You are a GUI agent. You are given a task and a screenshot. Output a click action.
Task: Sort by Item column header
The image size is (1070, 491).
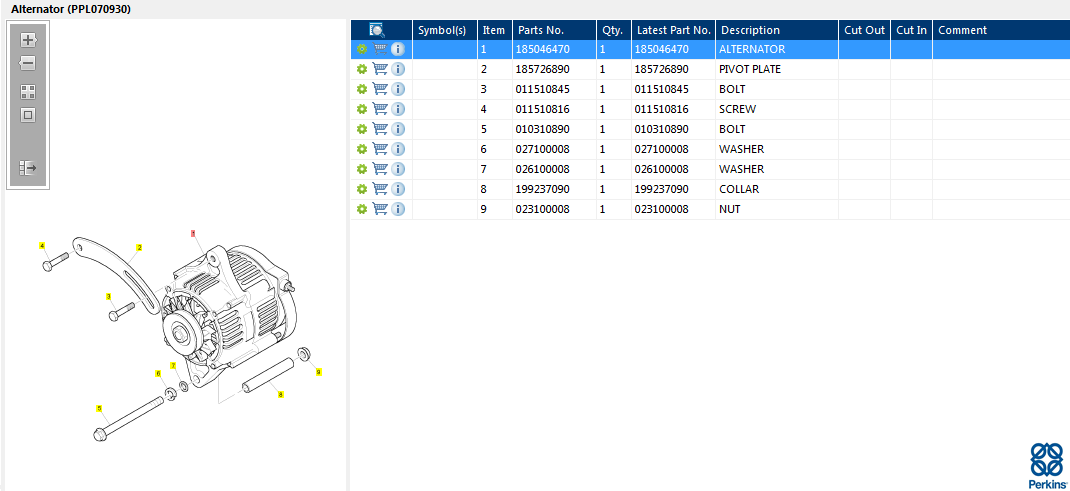coord(495,30)
